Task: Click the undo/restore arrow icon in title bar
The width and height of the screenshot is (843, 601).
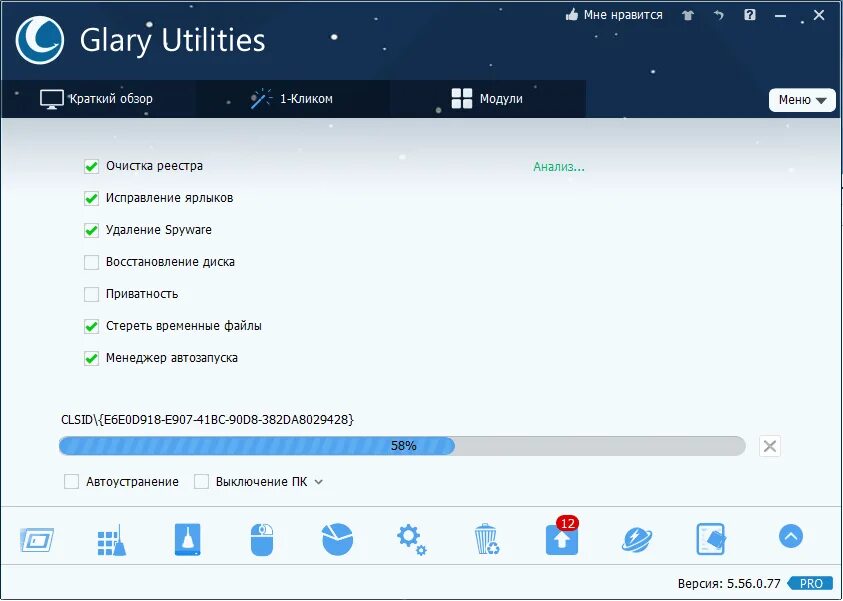Action: (x=719, y=15)
